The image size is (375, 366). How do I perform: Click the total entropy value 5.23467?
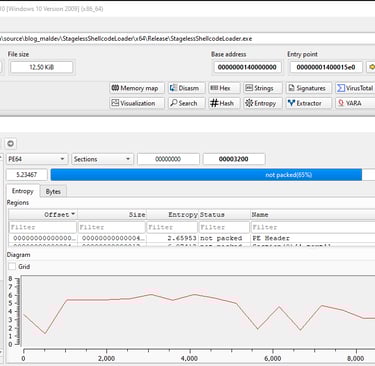click(27, 175)
